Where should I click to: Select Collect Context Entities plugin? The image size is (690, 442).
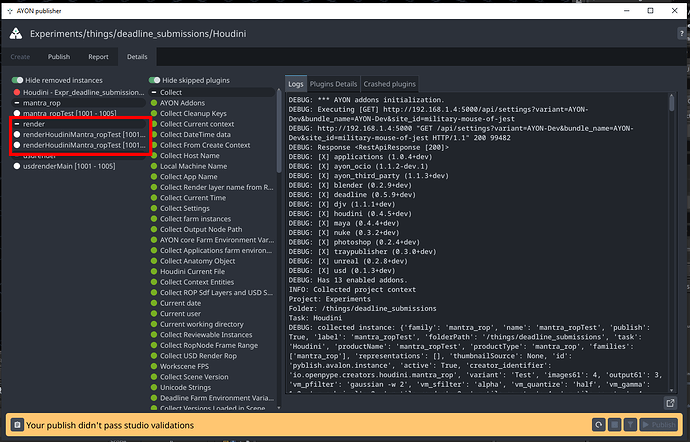212,282
